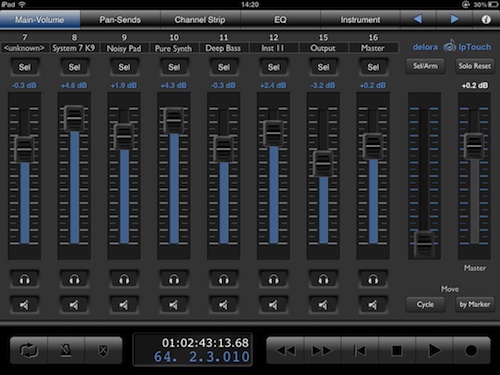The height and width of the screenshot is (375, 500).
Task: Select Pure Synth channel with Sel
Action: (174, 67)
